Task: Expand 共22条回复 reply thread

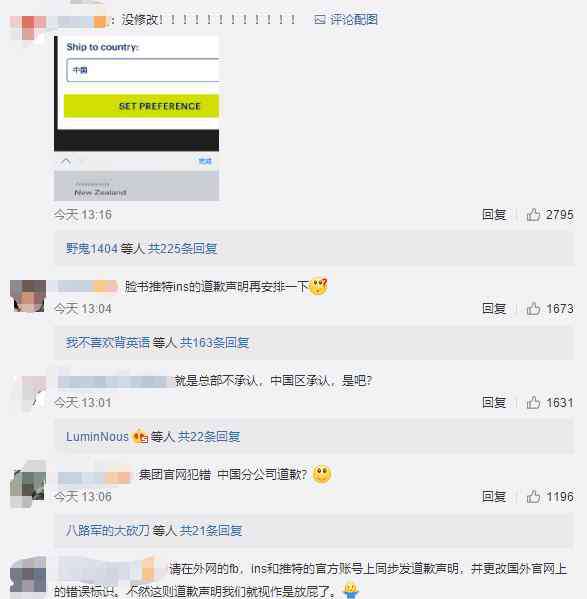Action: (209, 437)
